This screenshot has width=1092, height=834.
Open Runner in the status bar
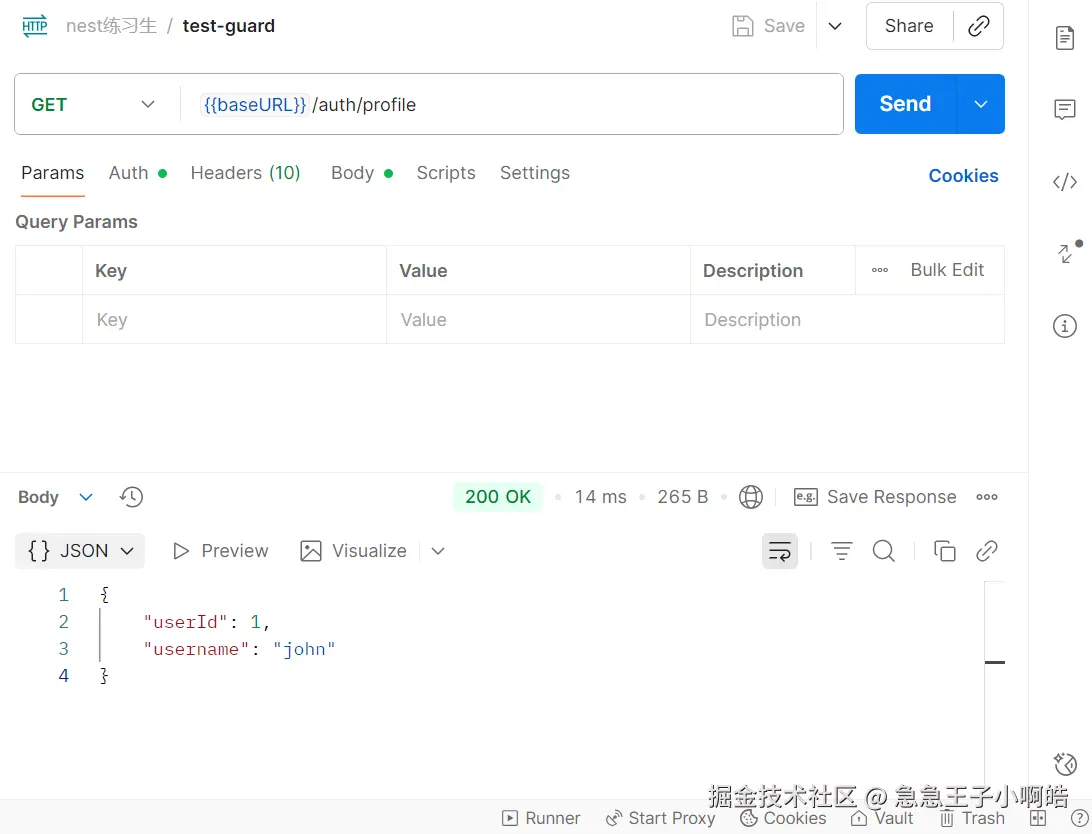(541, 818)
